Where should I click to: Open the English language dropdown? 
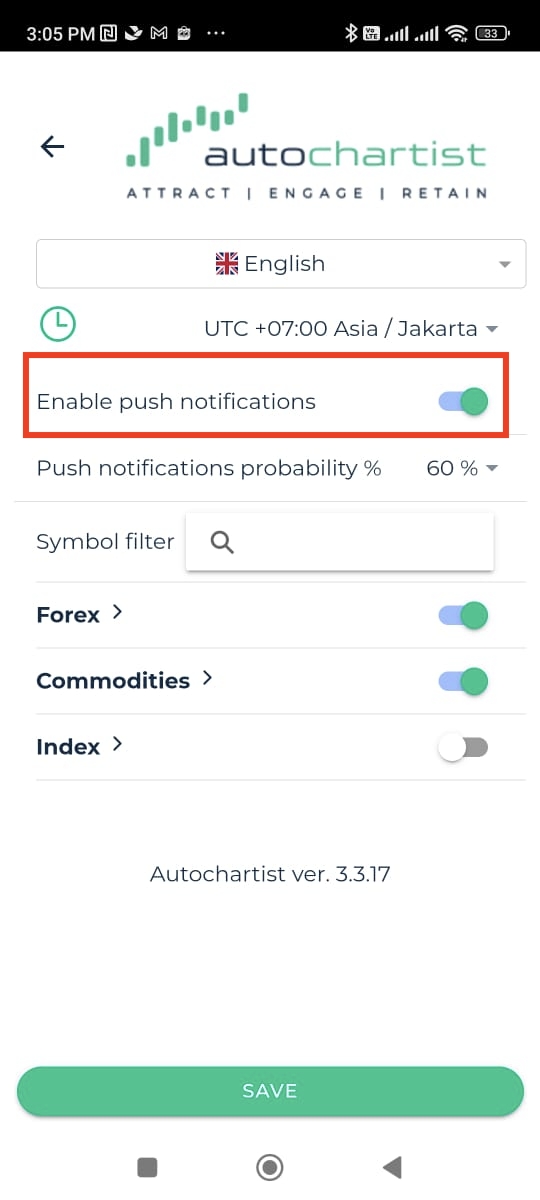click(x=281, y=264)
